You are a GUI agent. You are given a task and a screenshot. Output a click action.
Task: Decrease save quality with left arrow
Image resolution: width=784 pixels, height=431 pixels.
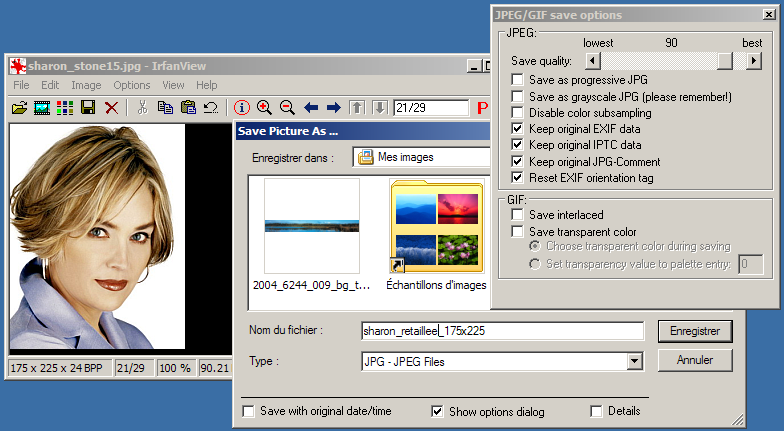pyautogui.click(x=592, y=61)
